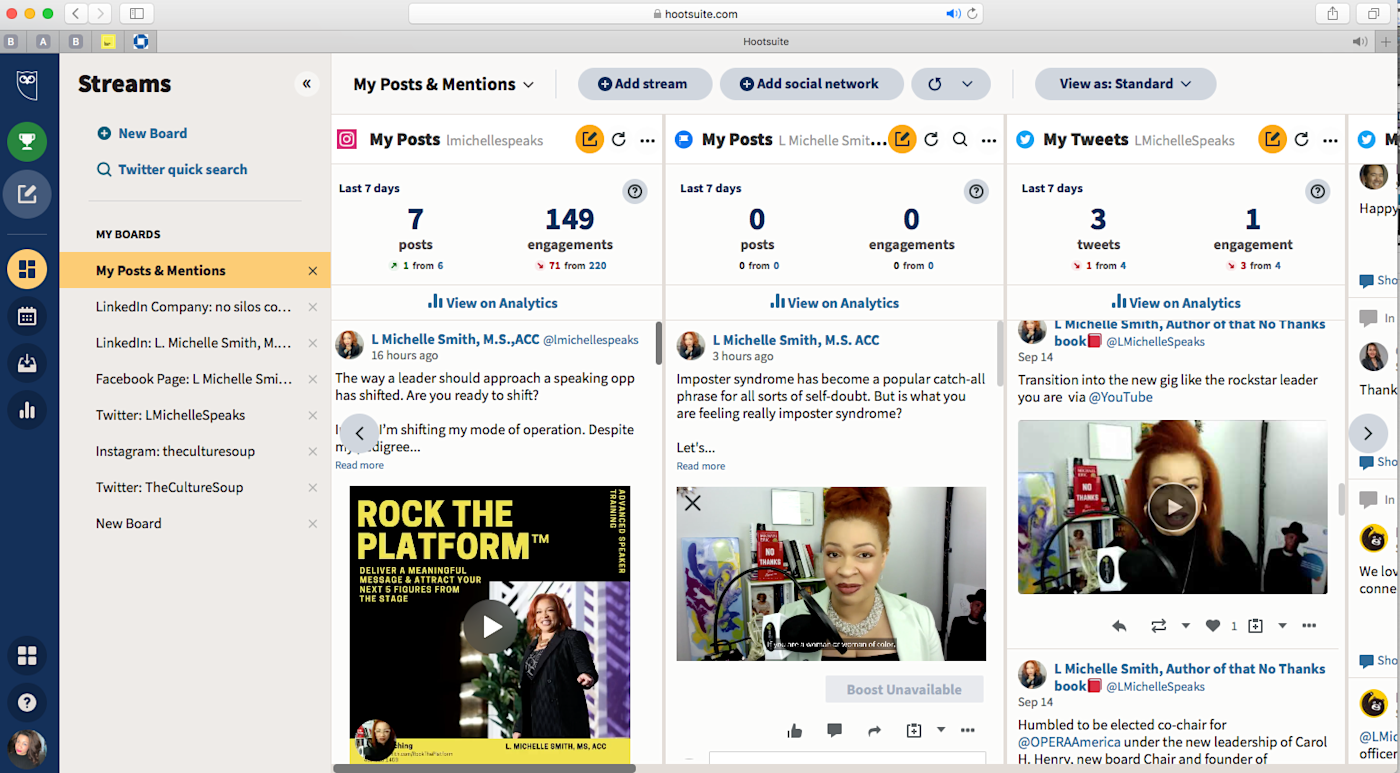Move streams left with arrow button
Viewport: 1400px width, 773px height.
click(359, 433)
